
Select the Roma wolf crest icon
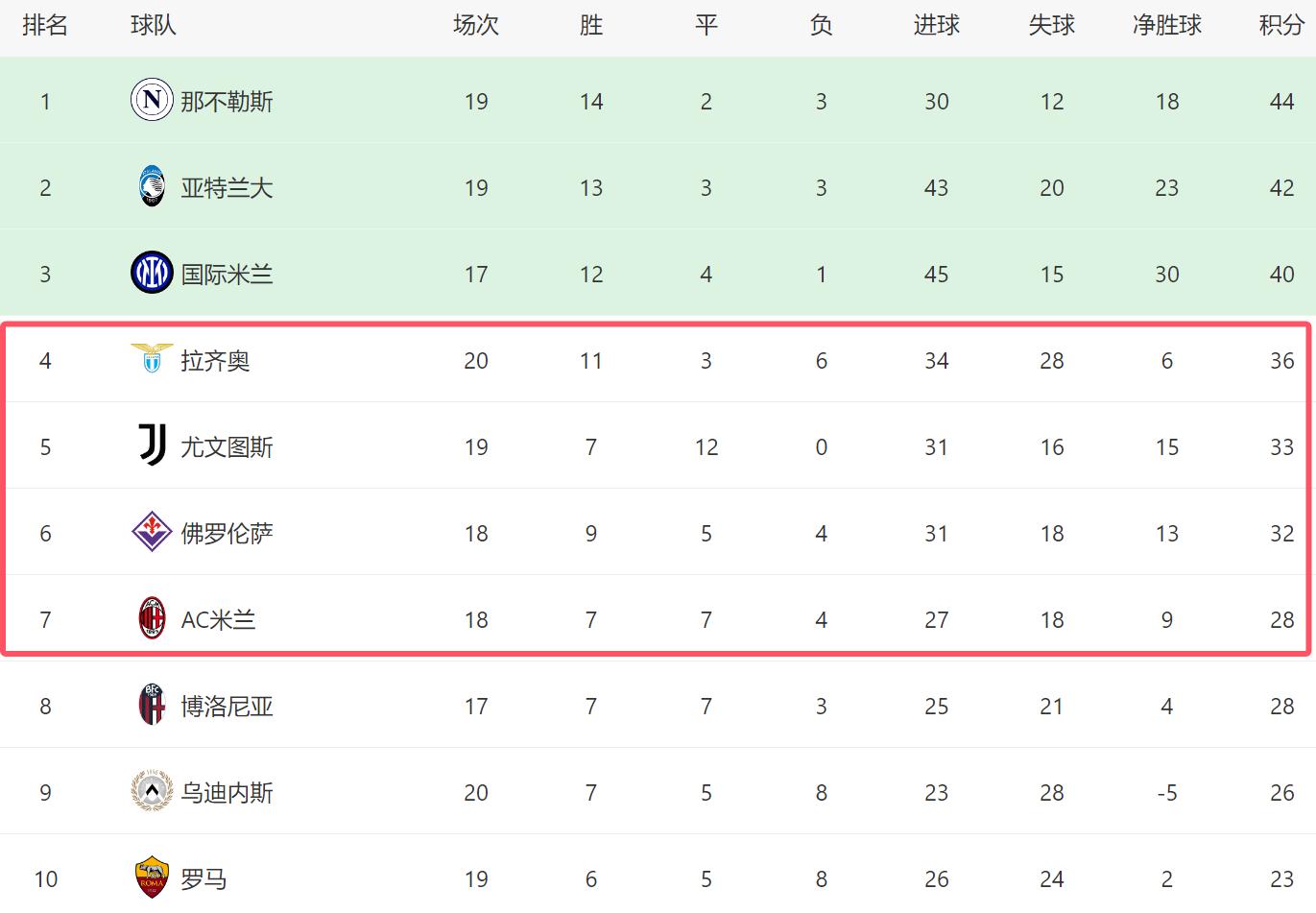[152, 878]
